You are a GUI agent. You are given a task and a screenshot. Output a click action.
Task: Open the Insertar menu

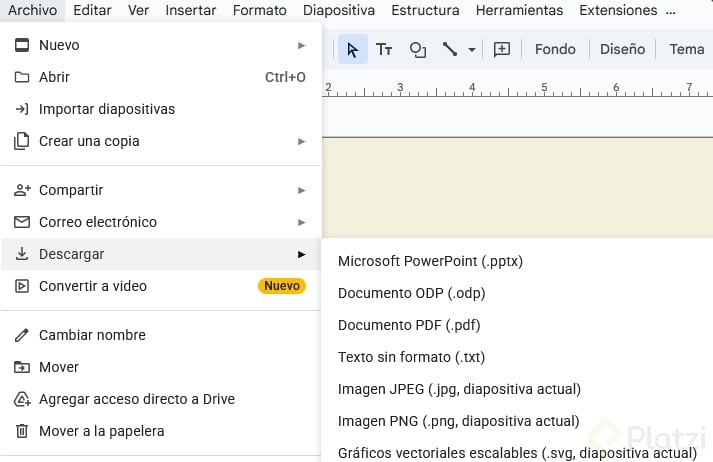190,10
